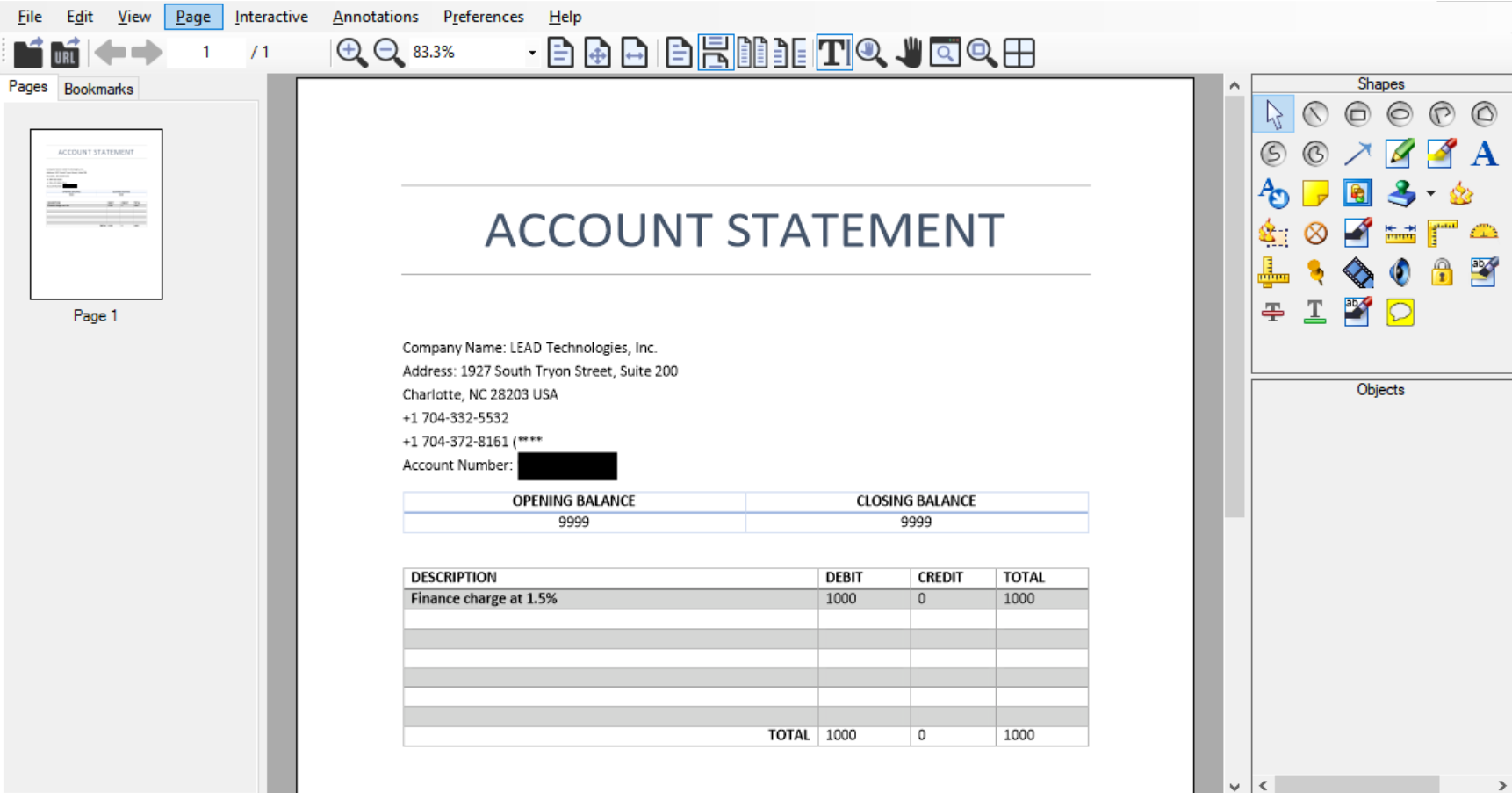1512x793 pixels.
Task: Open the stamp tool variants dropdown
Action: coord(1429,193)
